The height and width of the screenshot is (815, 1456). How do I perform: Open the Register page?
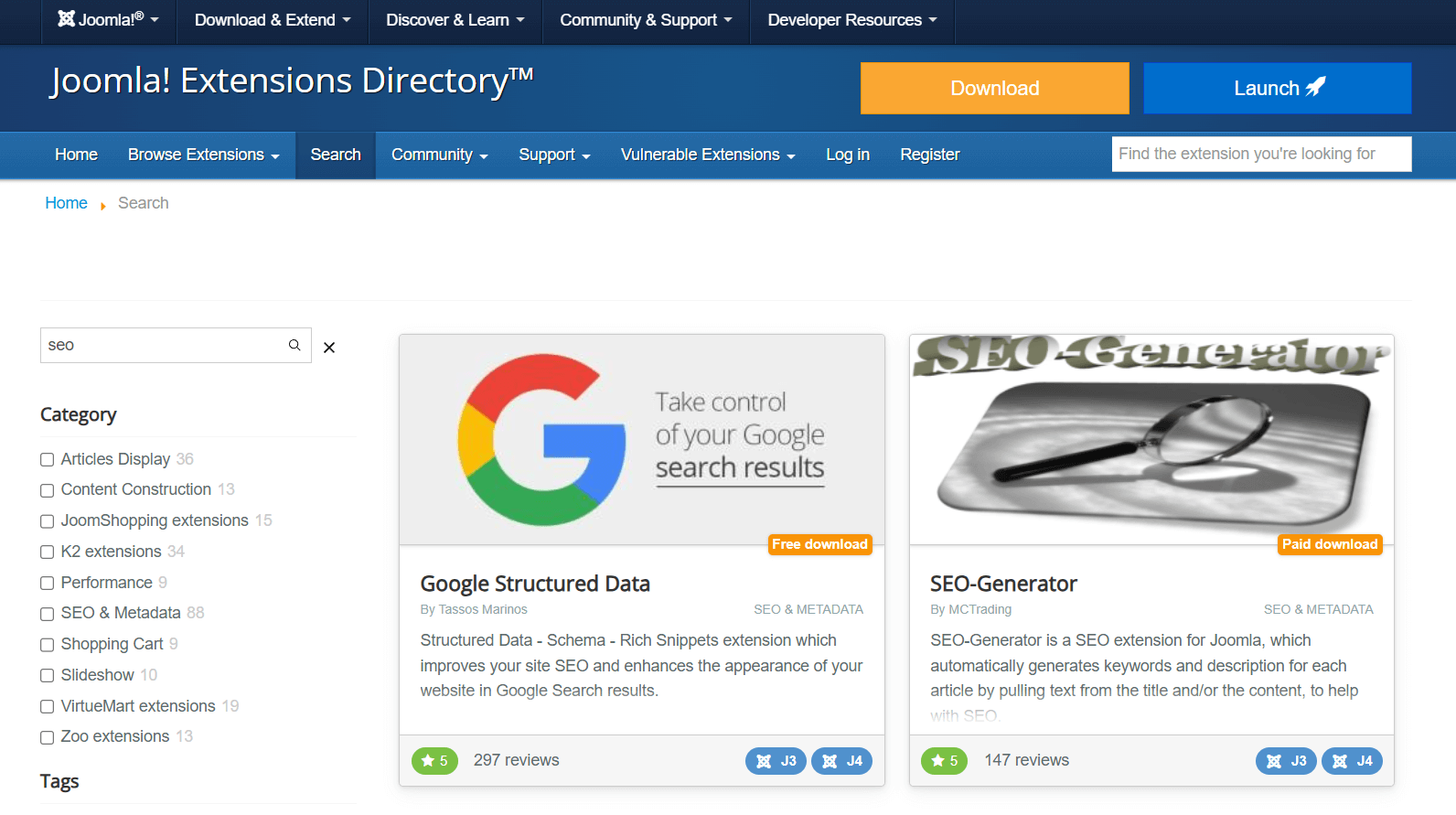click(x=930, y=155)
